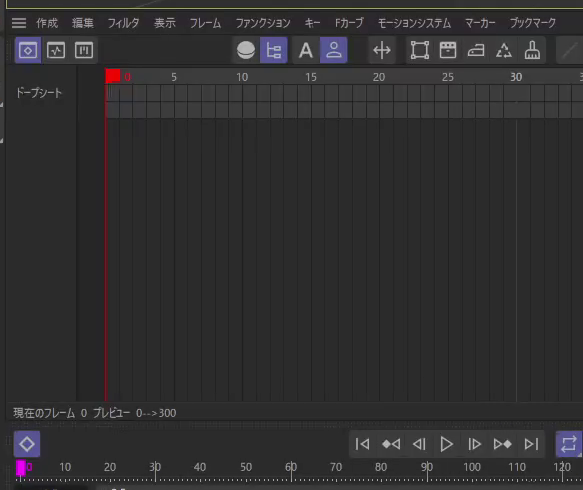Open the hamburger menu of timeline
This screenshot has width=583, height=490.
tap(19, 23)
